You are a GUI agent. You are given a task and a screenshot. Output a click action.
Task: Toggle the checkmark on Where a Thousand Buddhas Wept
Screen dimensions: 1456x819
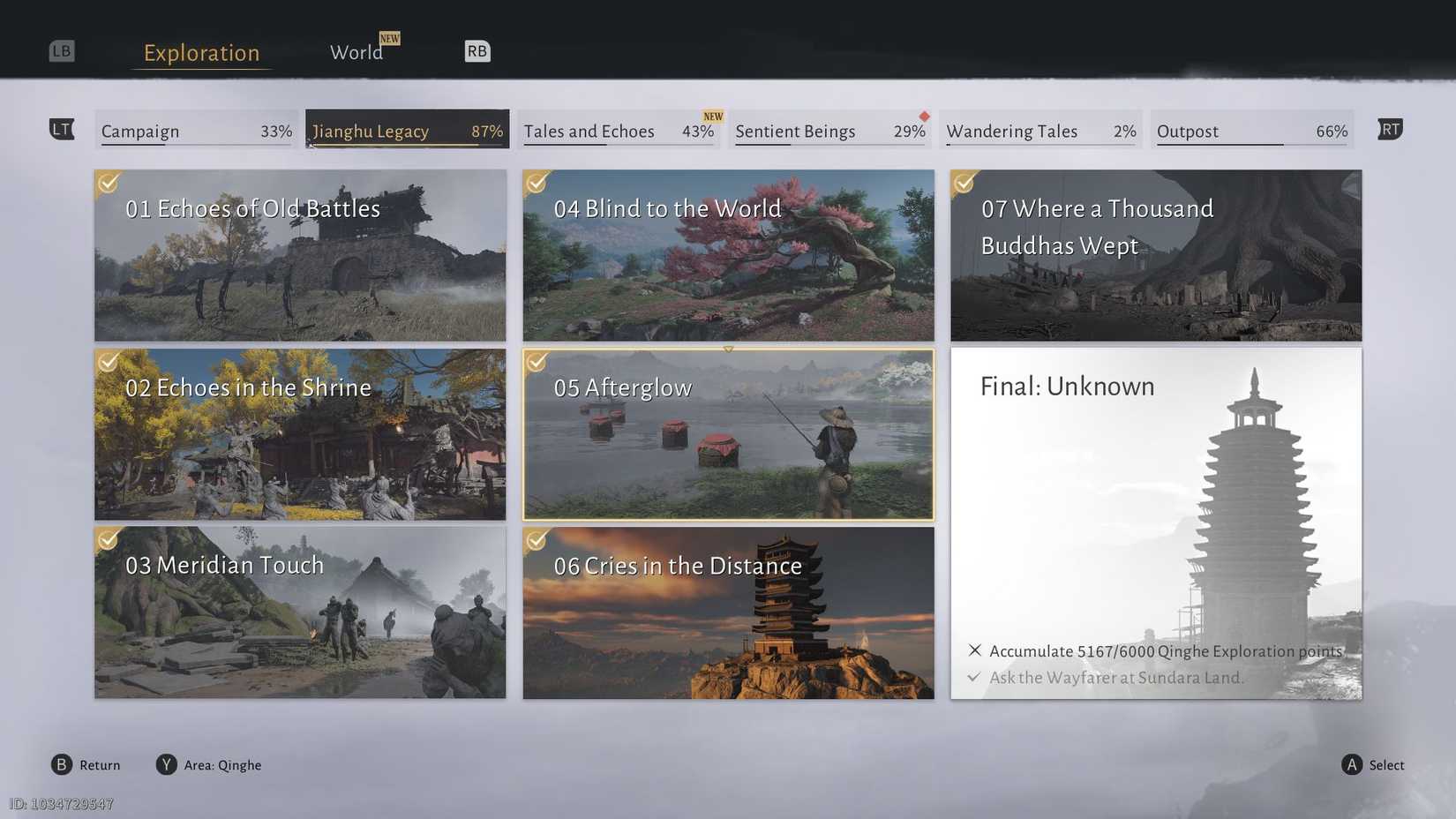[x=964, y=183]
